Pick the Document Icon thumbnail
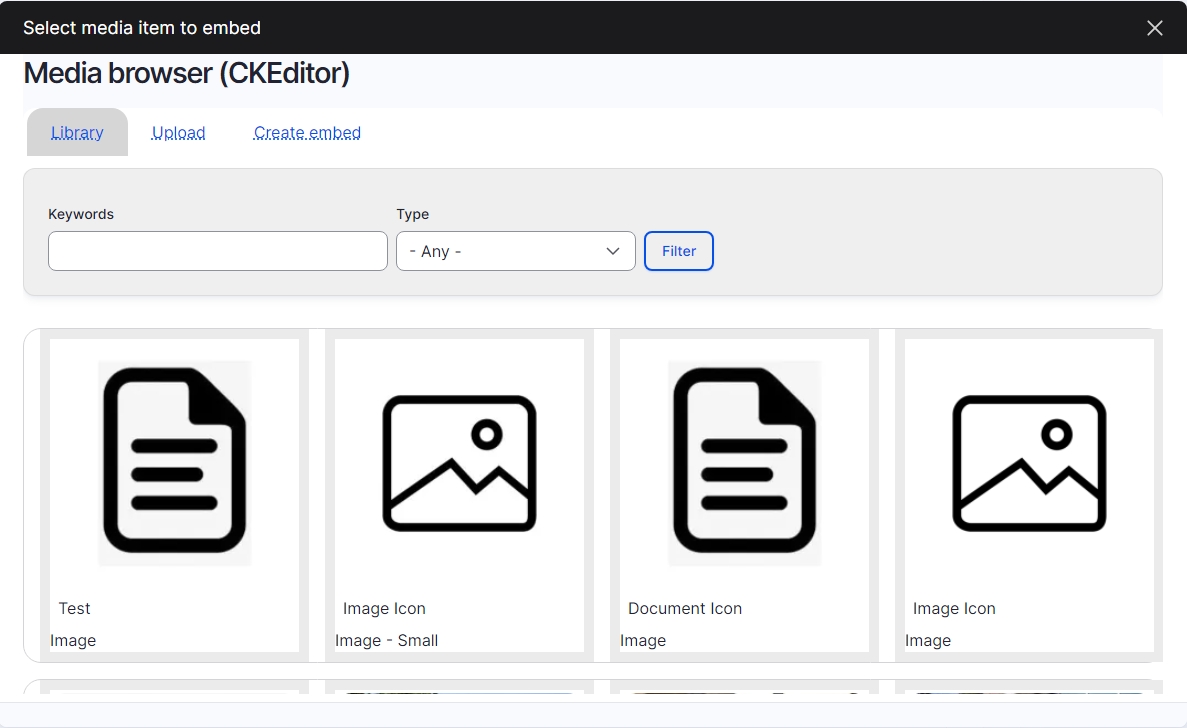1187x728 pixels. coord(744,462)
